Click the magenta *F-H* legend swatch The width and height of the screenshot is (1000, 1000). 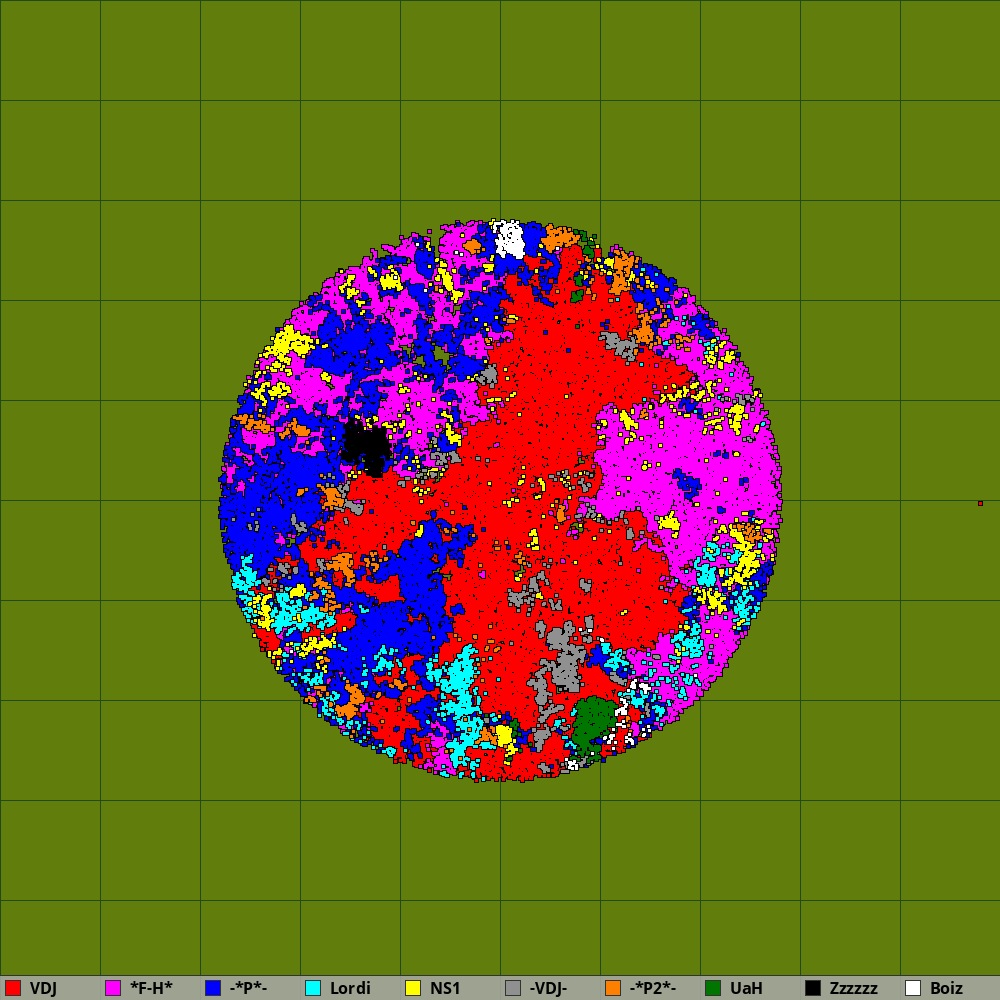(113, 988)
